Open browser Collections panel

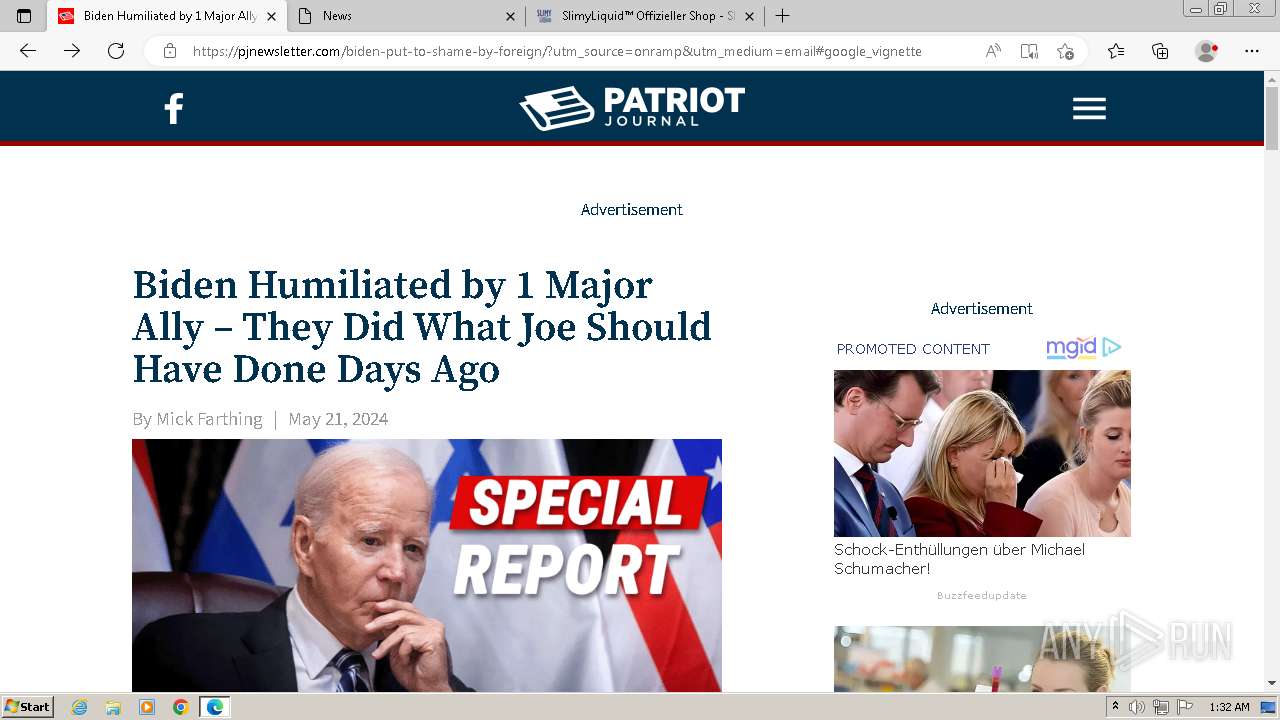(1160, 51)
